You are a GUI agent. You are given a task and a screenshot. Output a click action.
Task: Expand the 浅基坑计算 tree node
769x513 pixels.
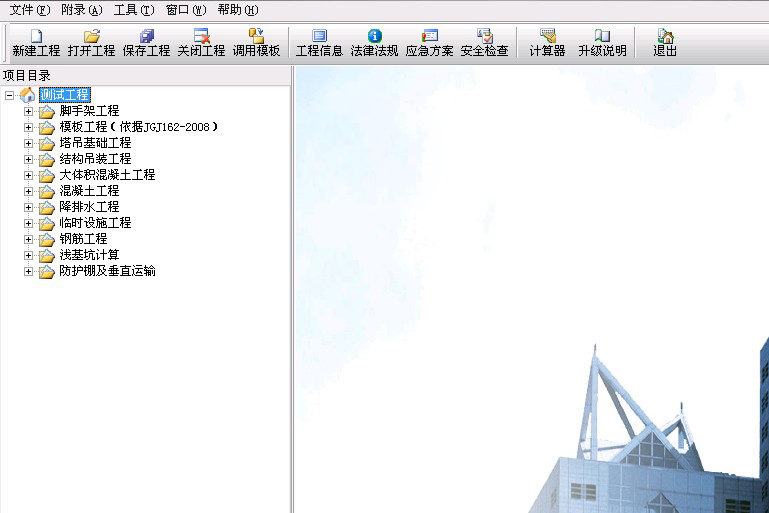point(28,256)
